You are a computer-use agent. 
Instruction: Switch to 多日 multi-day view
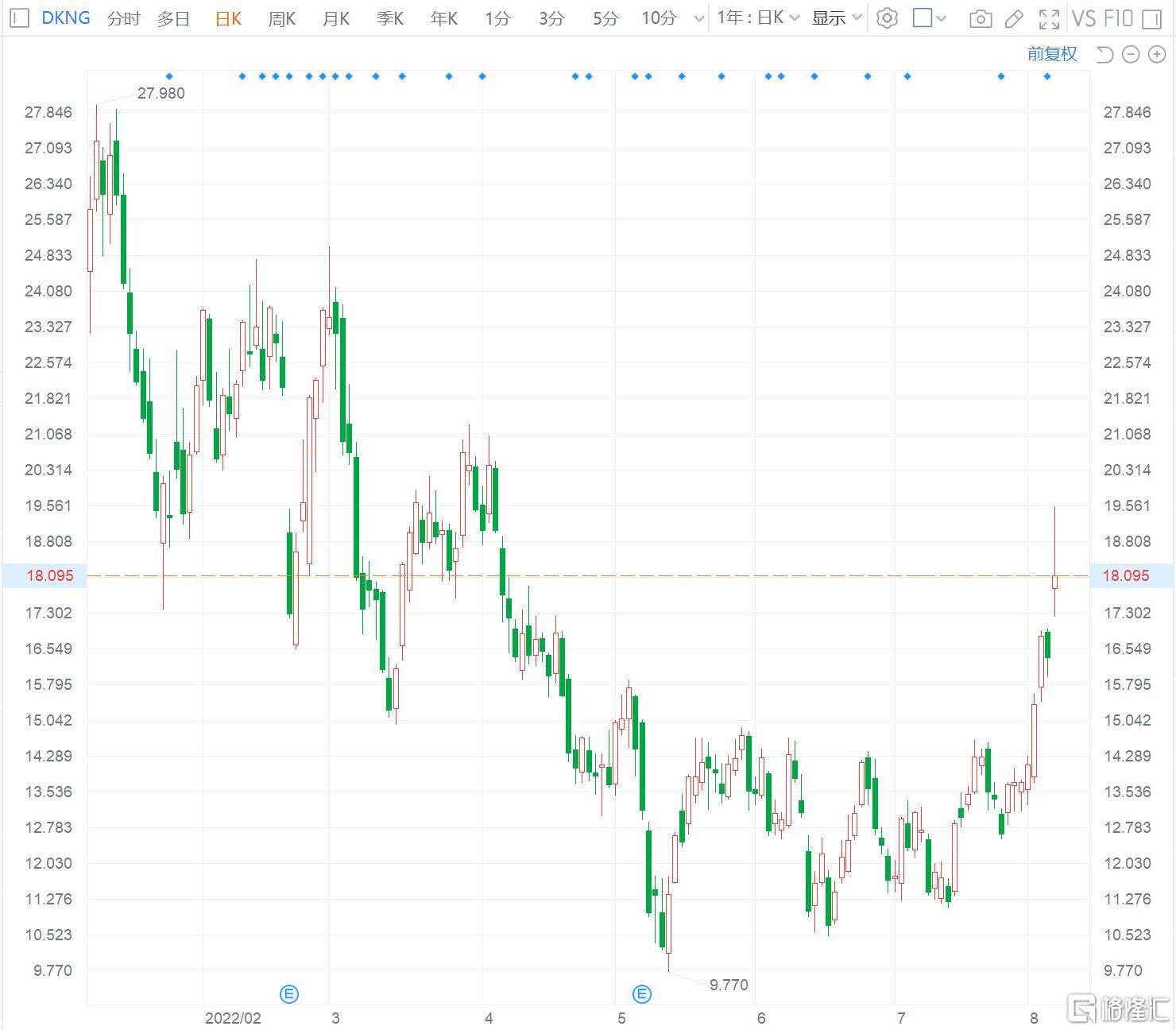click(173, 18)
